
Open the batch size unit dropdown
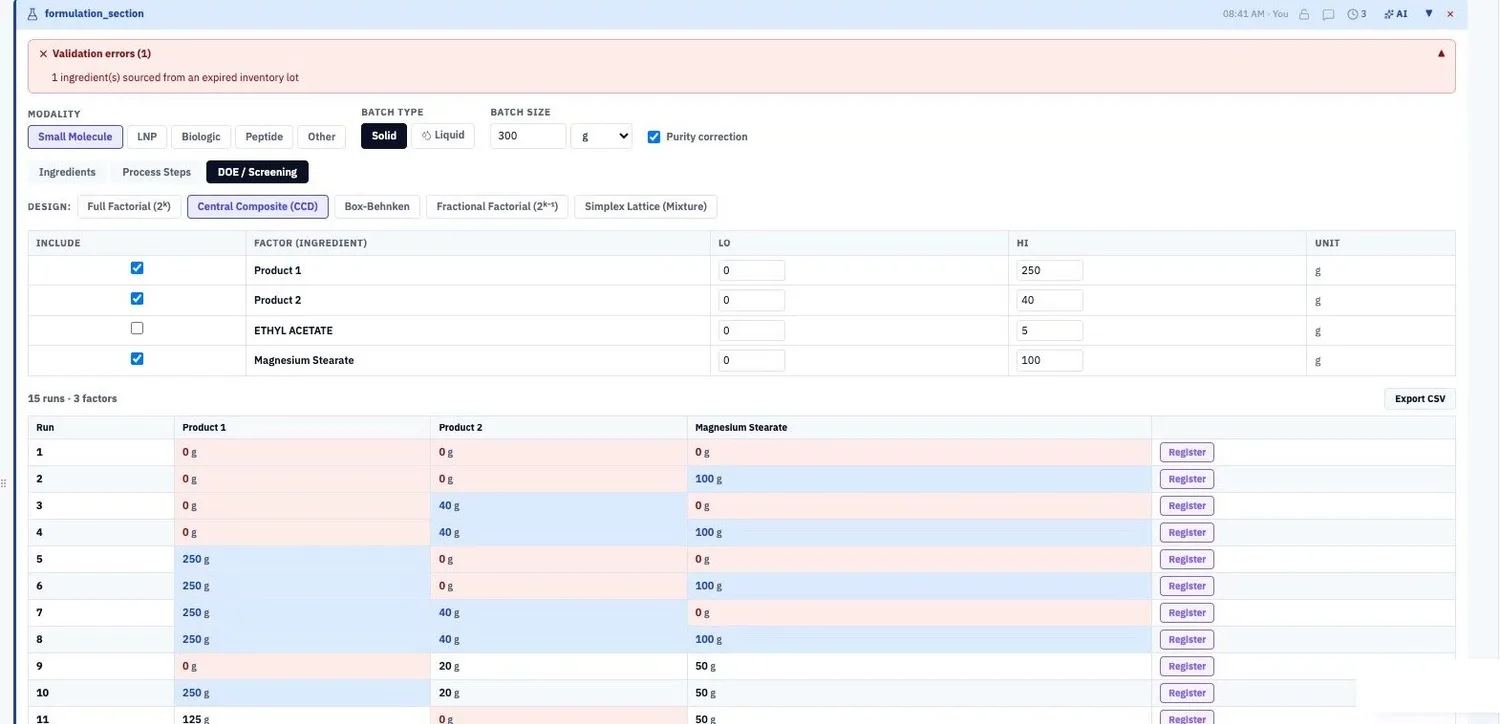click(x=601, y=136)
